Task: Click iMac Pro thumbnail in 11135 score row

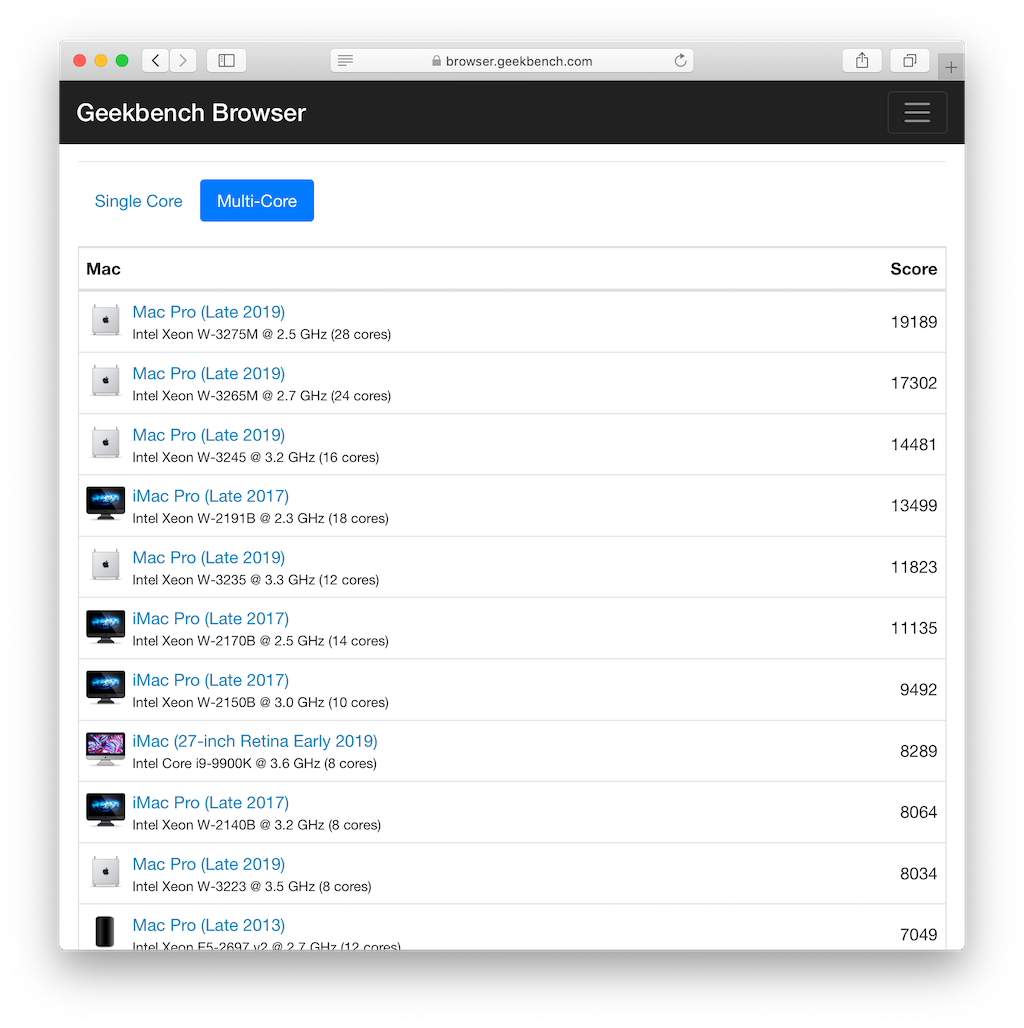Action: pyautogui.click(x=106, y=626)
